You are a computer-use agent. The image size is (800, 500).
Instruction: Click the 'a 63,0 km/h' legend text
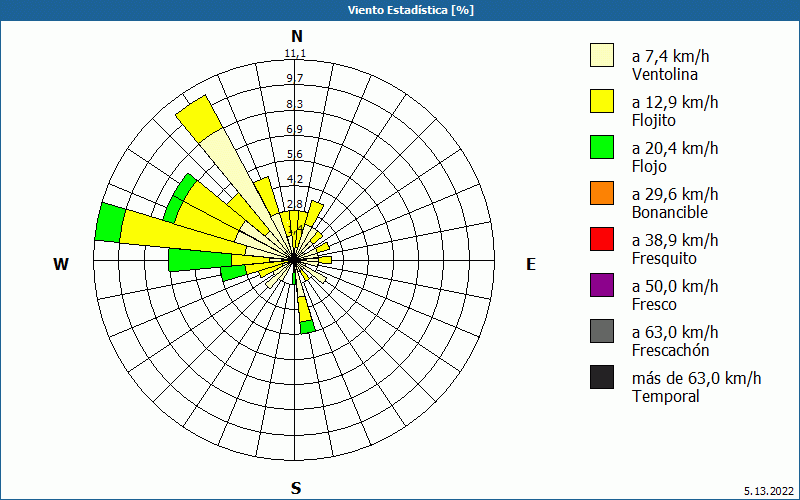tap(675, 332)
